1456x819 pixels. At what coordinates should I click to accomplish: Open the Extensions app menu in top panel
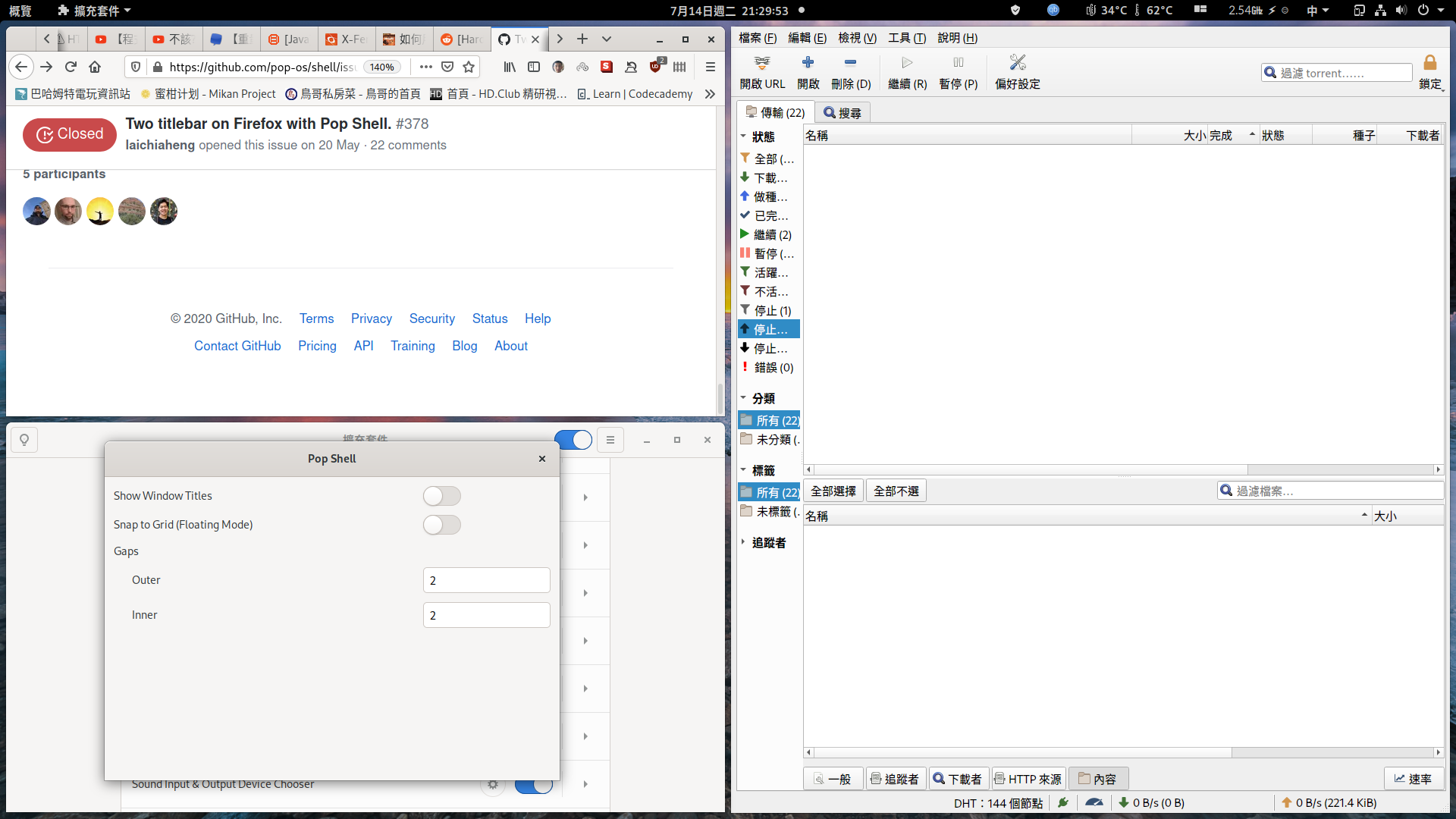[94, 11]
